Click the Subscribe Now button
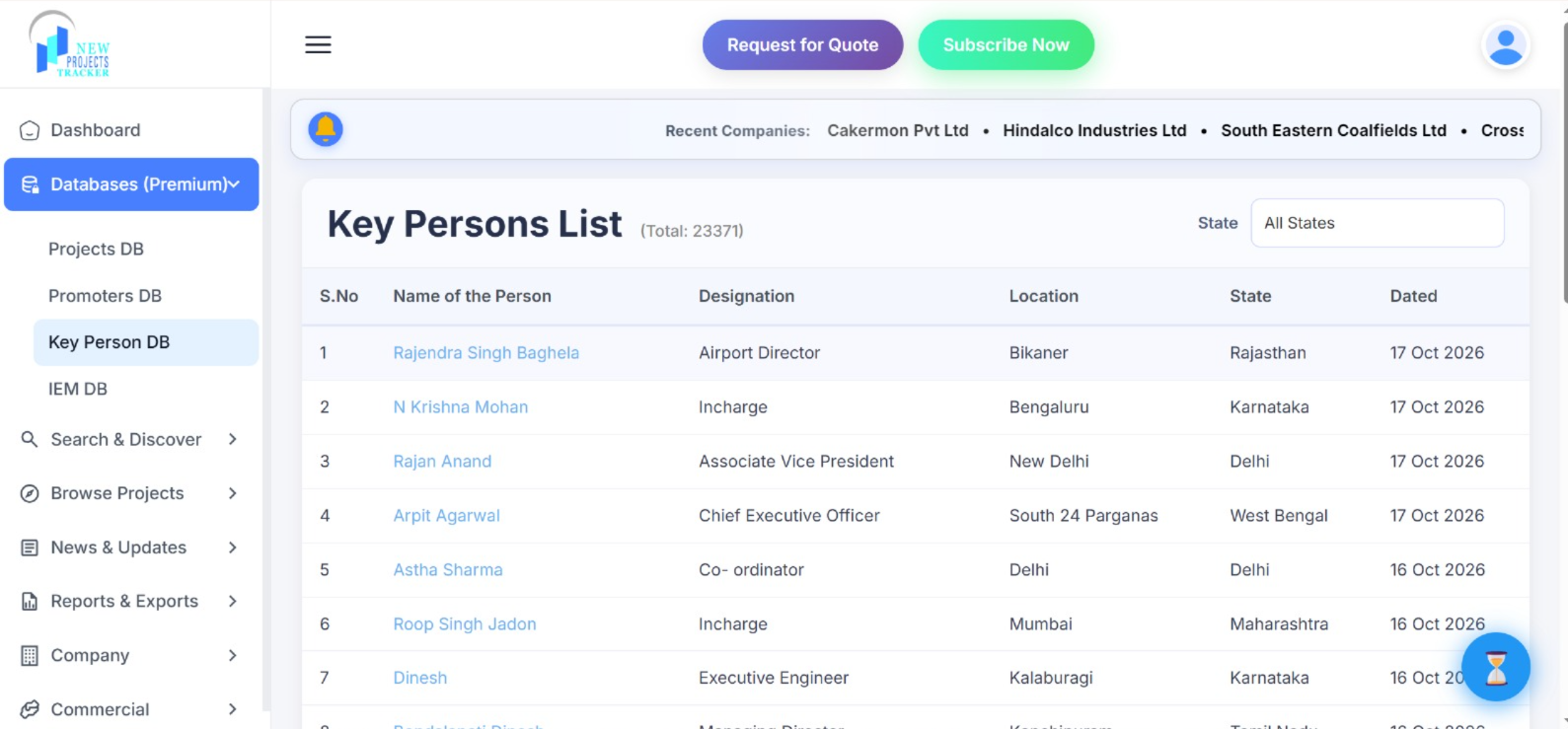The height and width of the screenshot is (729, 1568). 1006,45
